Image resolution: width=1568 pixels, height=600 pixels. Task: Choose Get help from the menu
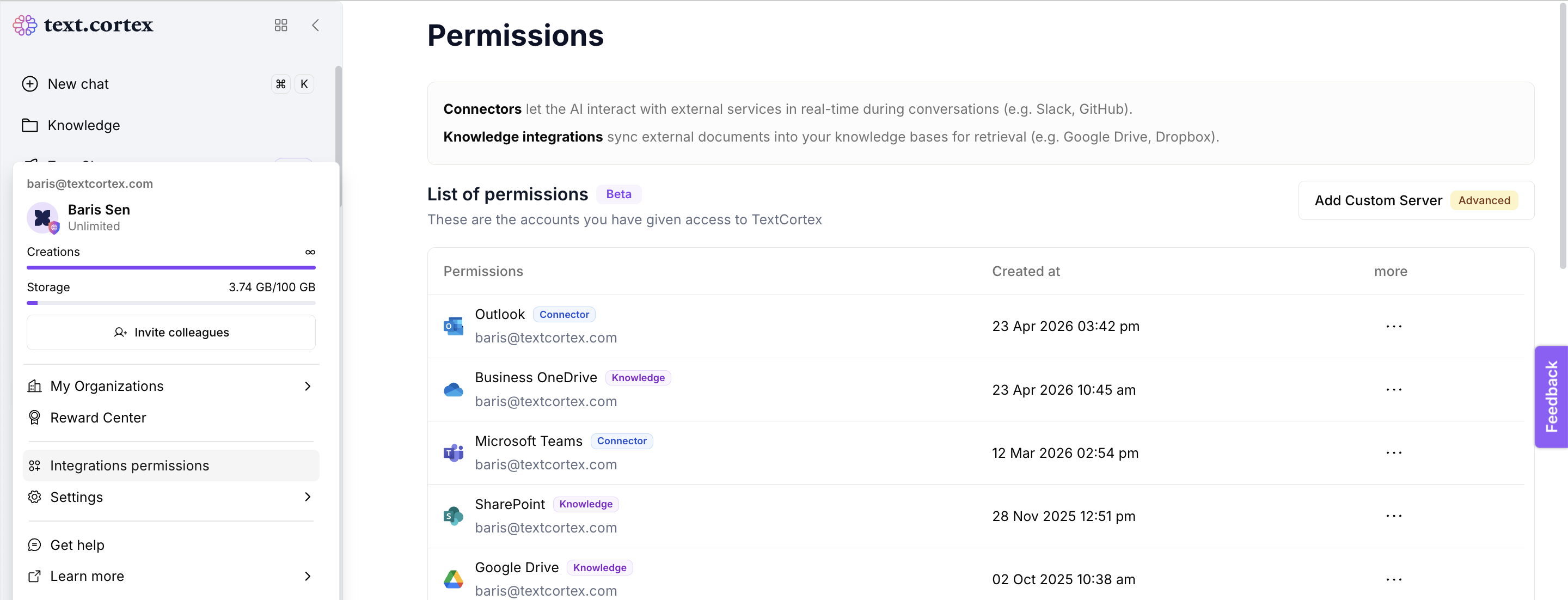pos(77,544)
